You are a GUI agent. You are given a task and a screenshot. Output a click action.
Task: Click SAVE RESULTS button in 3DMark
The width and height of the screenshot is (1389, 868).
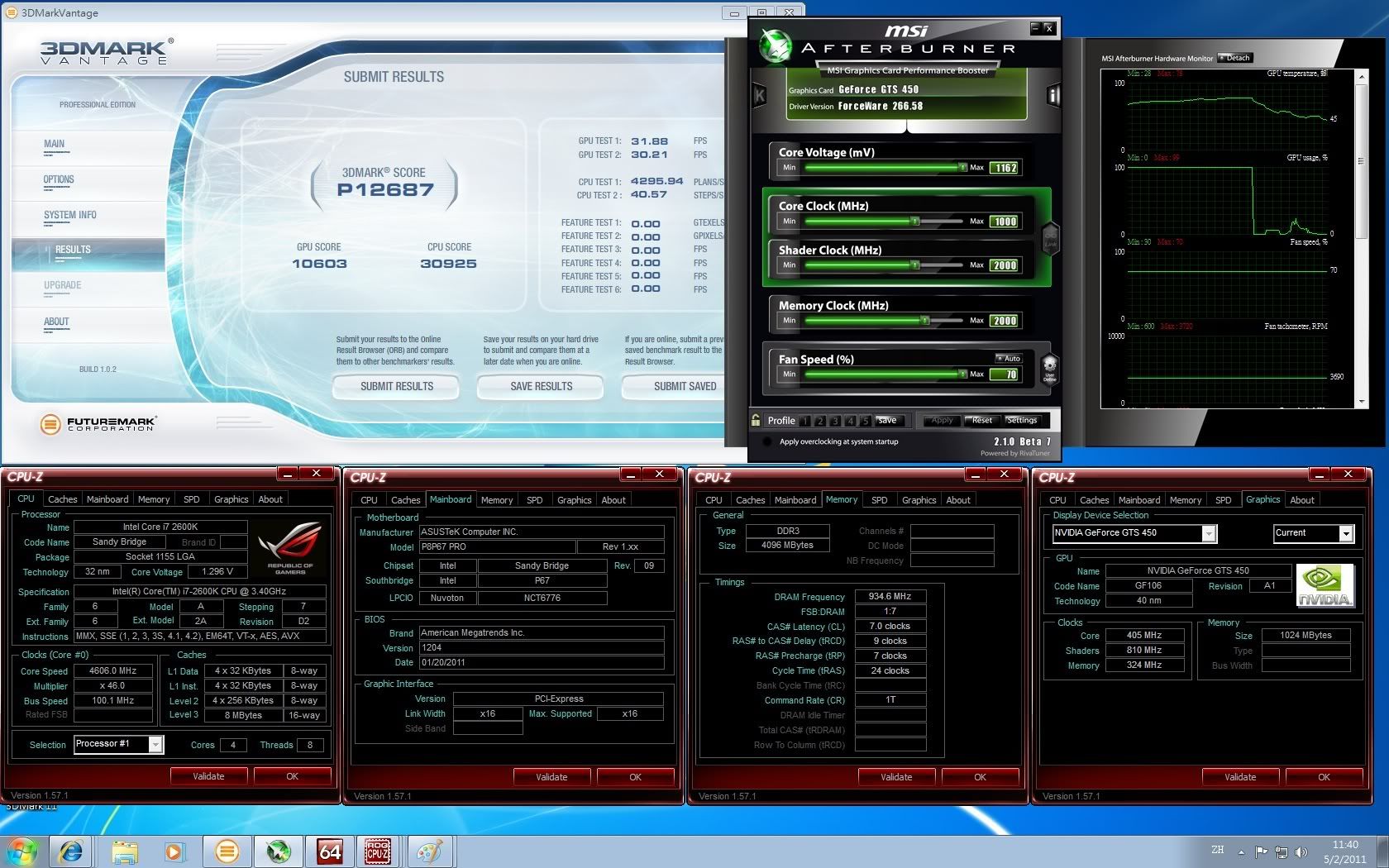(542, 386)
